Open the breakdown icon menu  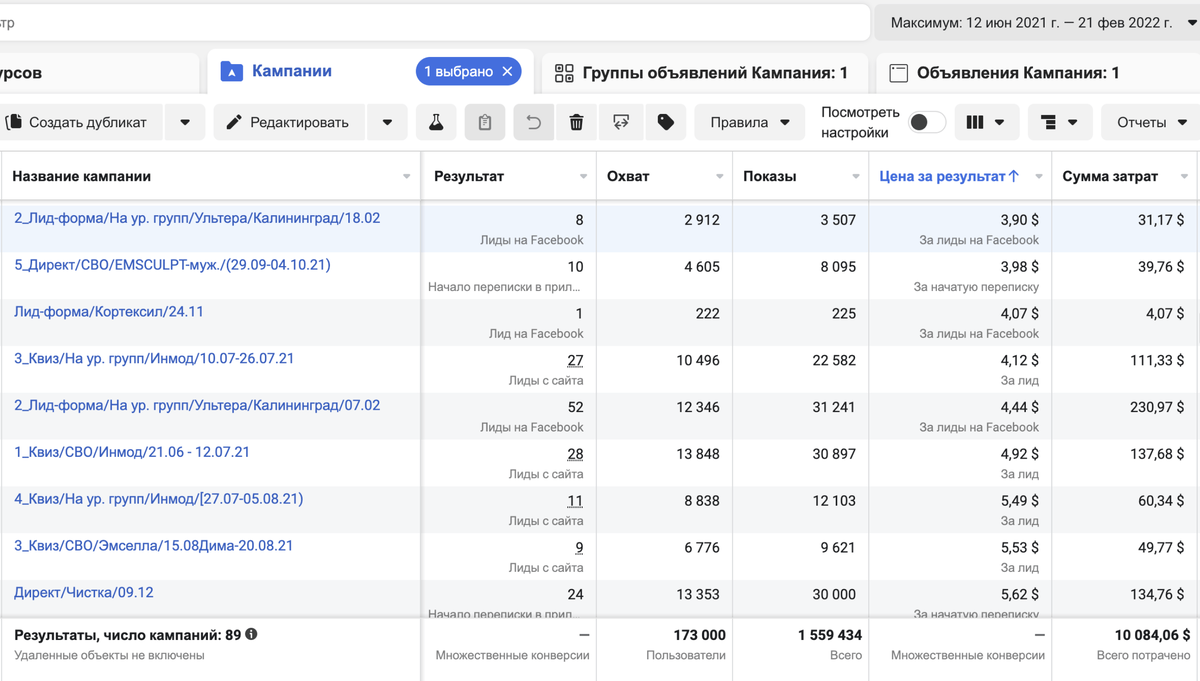point(1059,122)
